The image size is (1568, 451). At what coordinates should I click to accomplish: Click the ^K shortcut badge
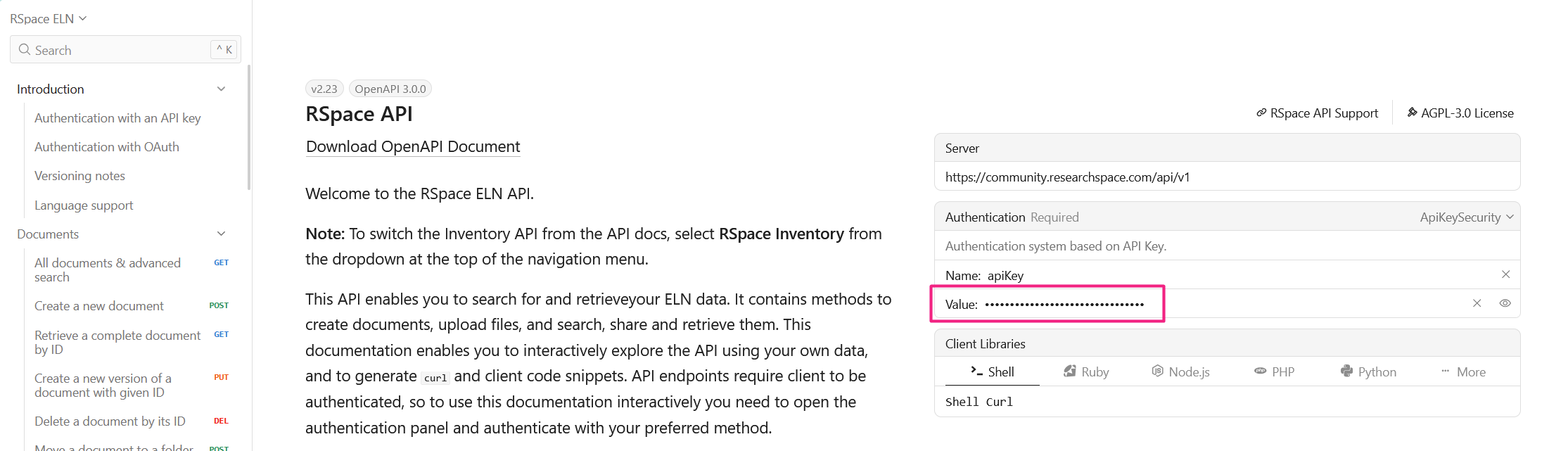[224, 50]
